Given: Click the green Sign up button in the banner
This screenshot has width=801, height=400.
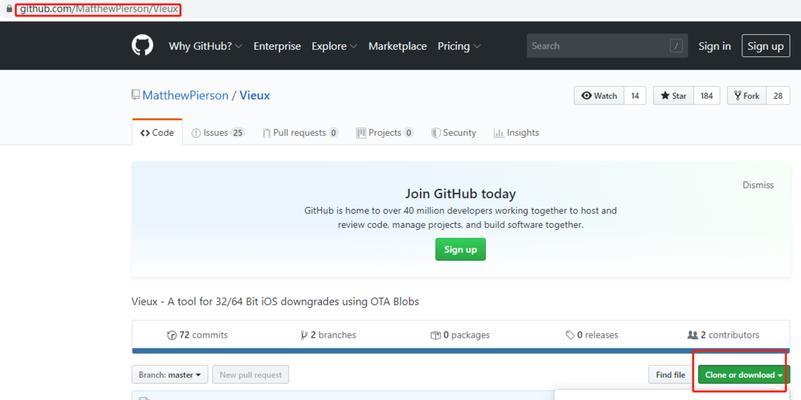Looking at the screenshot, I should (460, 249).
